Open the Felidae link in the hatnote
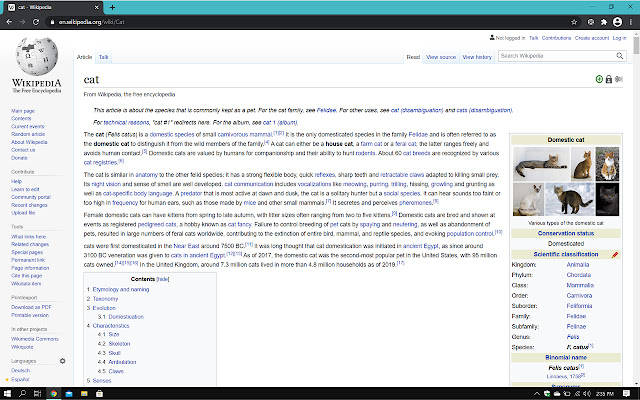The width and height of the screenshot is (640, 400). click(327, 110)
